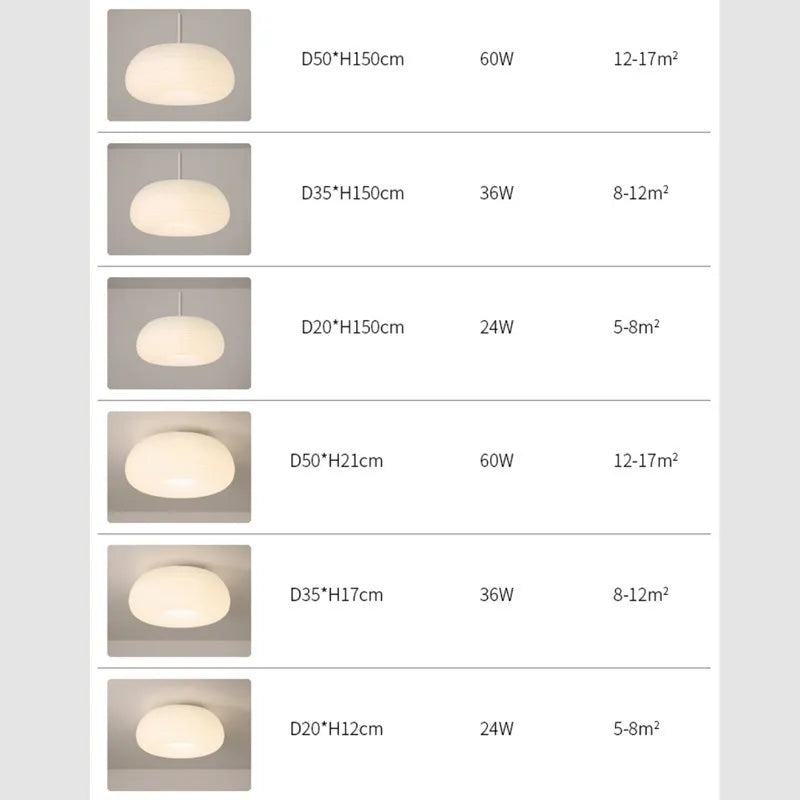Image resolution: width=800 pixels, height=800 pixels.
Task: Click the D50*H150cm pendant lamp thumbnail
Action: [x=179, y=66]
